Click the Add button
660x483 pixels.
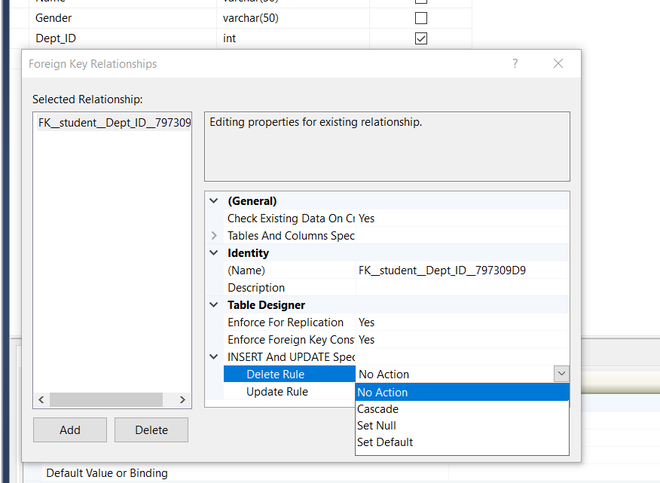coord(70,430)
